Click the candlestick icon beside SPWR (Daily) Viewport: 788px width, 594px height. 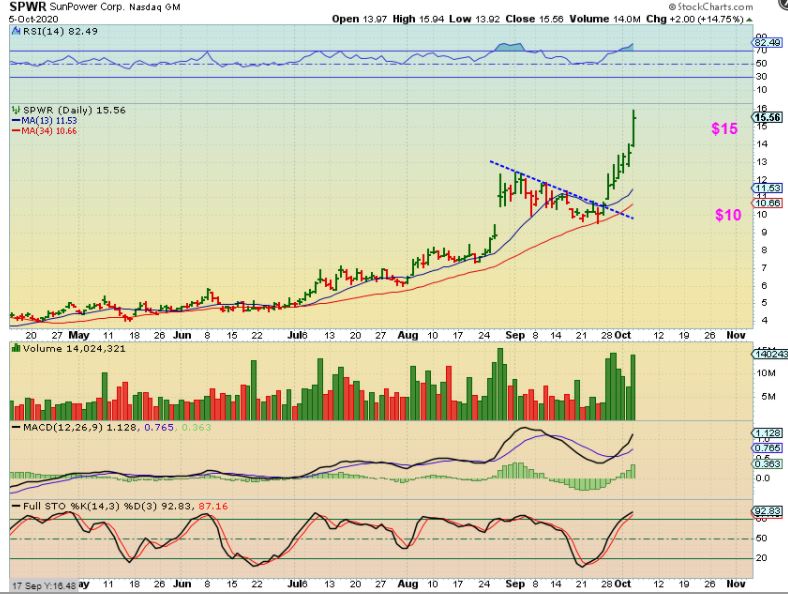(16, 110)
